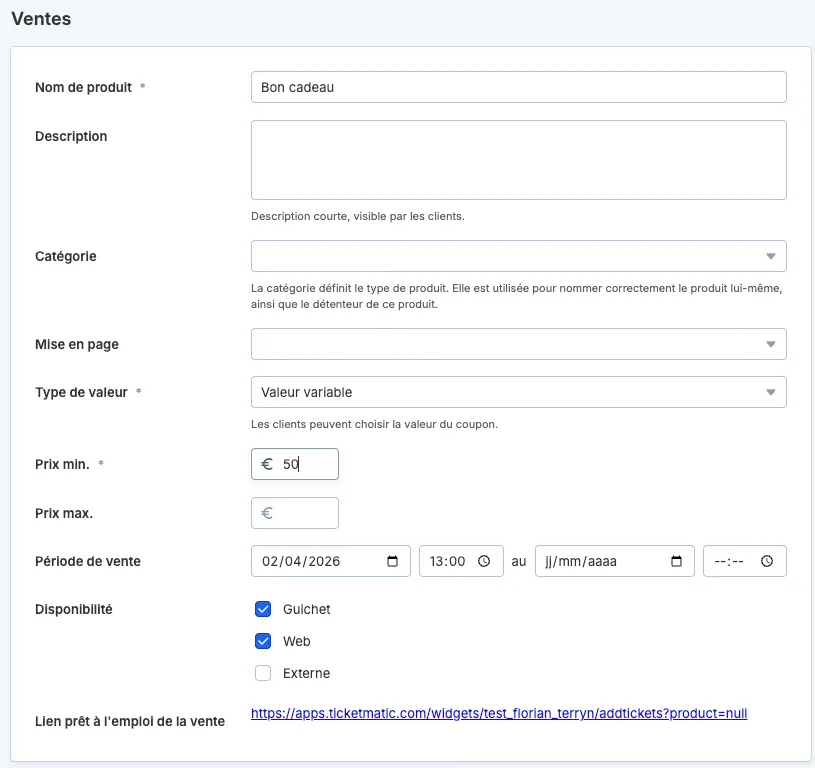
Task: Open the start date calendar picker icon
Action: click(392, 561)
